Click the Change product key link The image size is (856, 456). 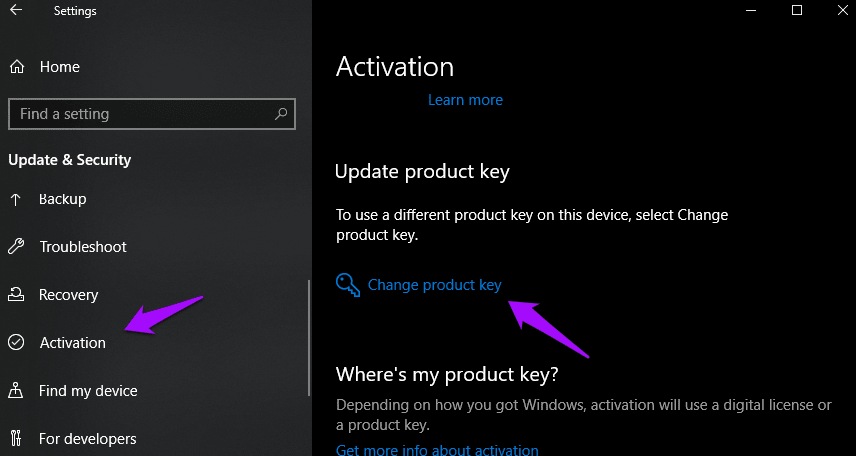[x=435, y=285]
